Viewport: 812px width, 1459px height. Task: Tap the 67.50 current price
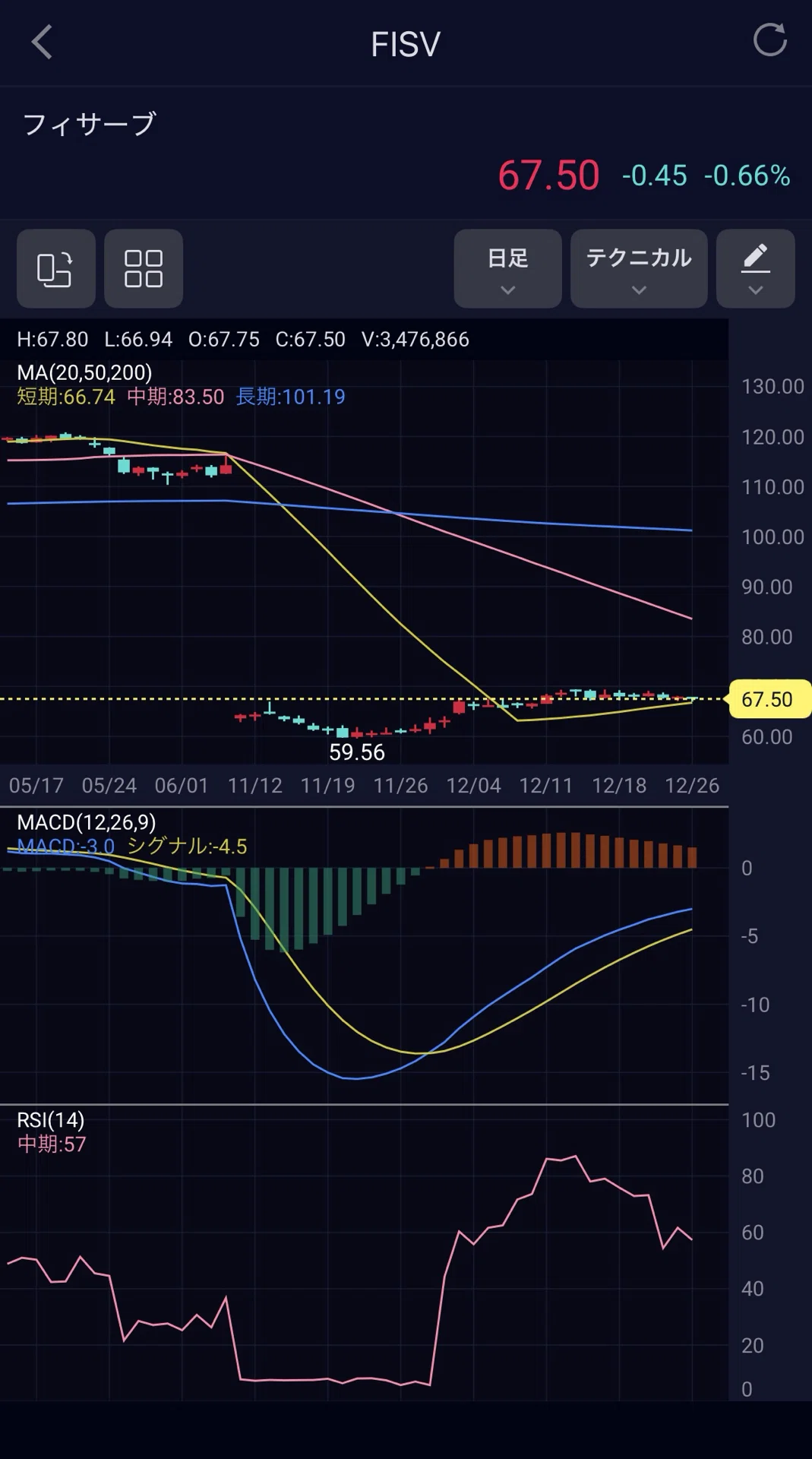(548, 176)
